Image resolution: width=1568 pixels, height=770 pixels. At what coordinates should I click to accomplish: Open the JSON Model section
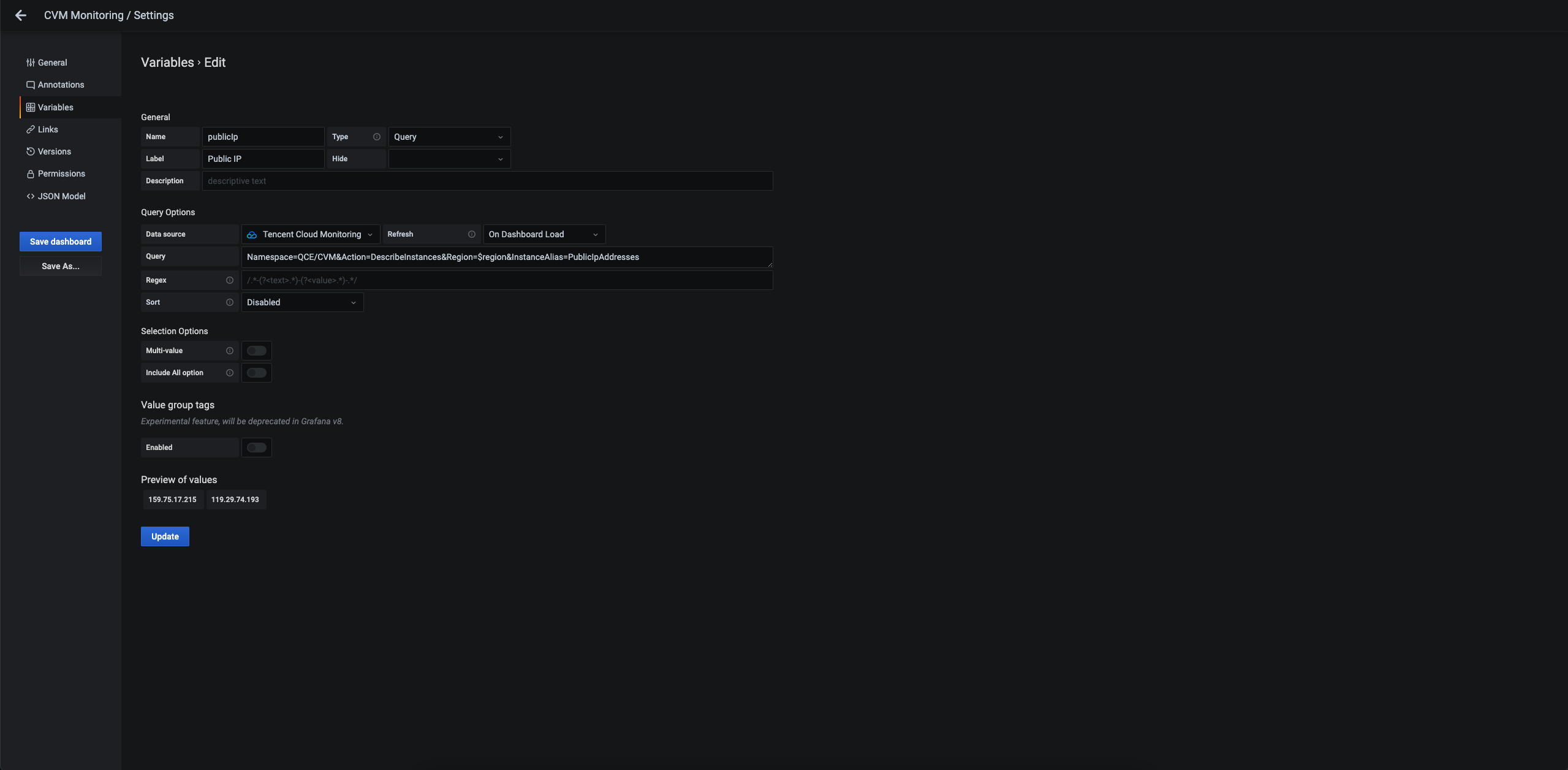(x=61, y=196)
